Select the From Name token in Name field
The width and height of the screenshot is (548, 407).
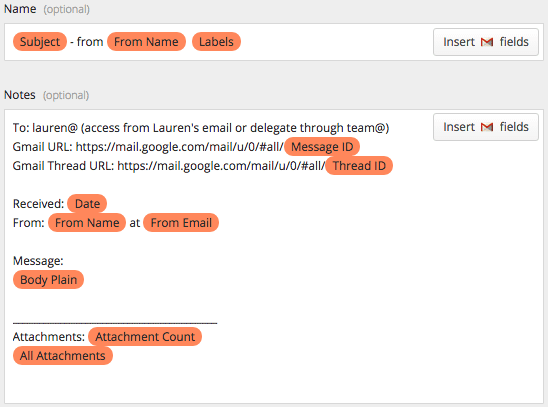[146, 42]
